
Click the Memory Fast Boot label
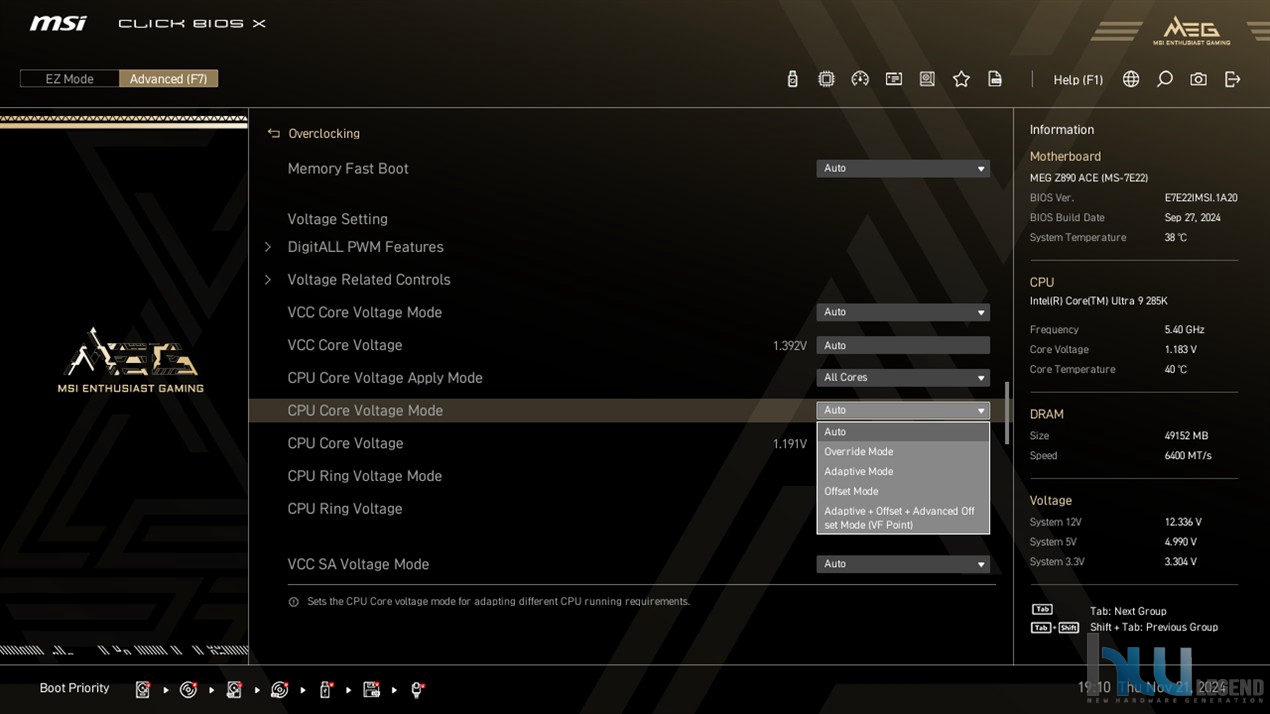click(x=348, y=169)
